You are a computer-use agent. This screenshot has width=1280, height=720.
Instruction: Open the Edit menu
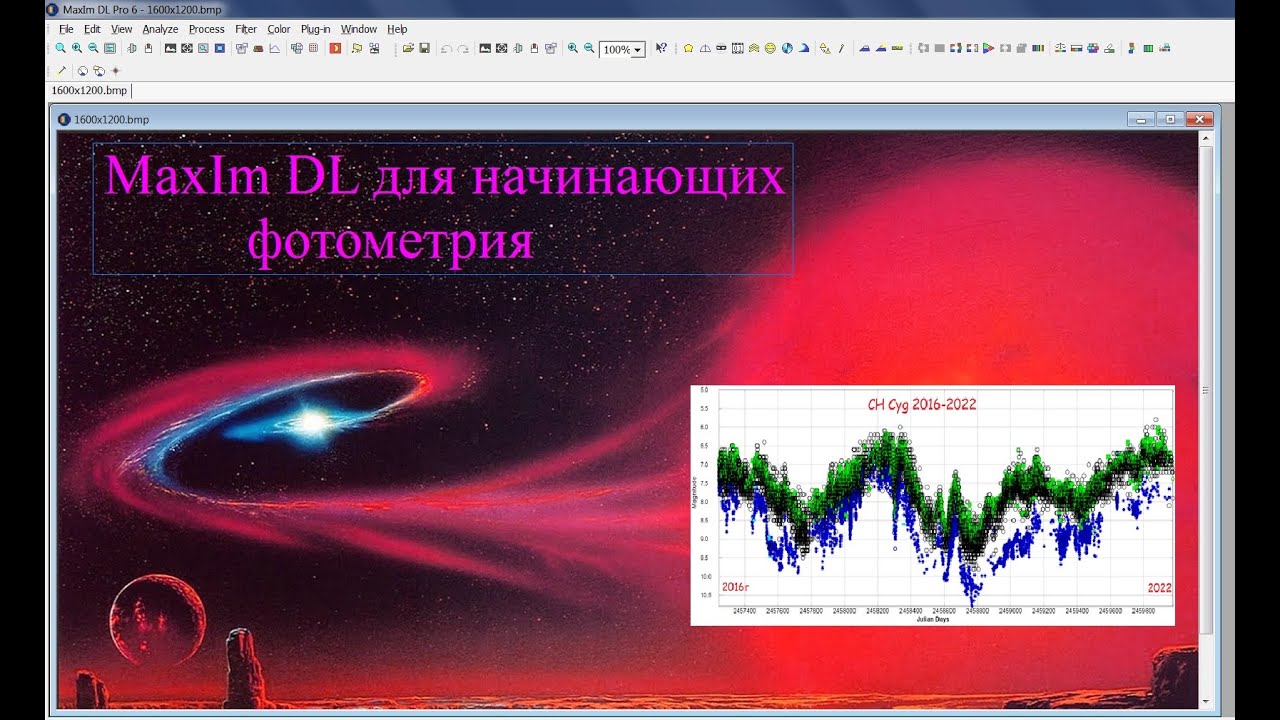pyautogui.click(x=92, y=29)
